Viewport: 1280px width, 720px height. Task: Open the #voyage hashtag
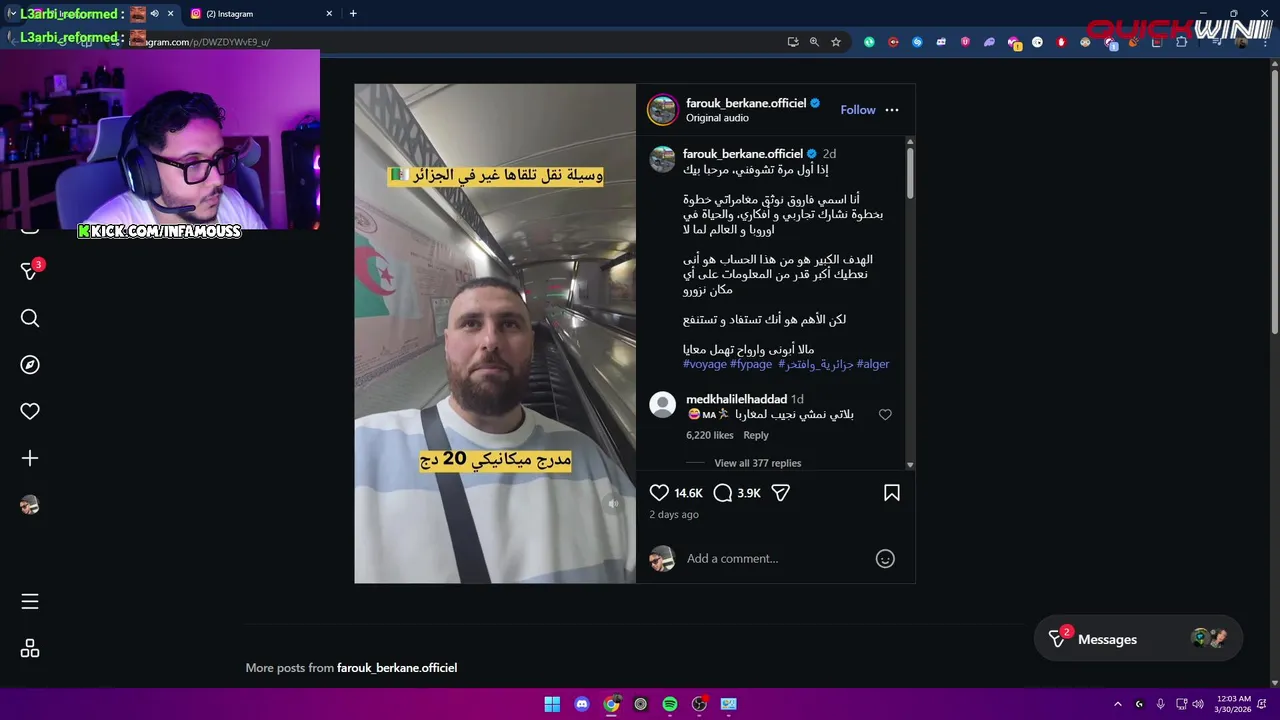(x=704, y=364)
